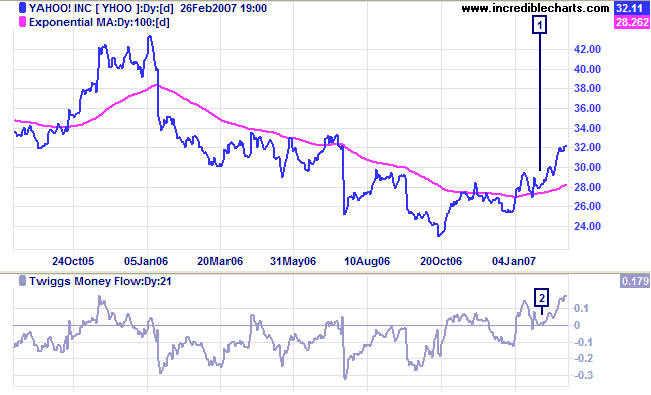The height and width of the screenshot is (395, 651).
Task: Click the 10Aug06 date axis label
Action: point(367,261)
